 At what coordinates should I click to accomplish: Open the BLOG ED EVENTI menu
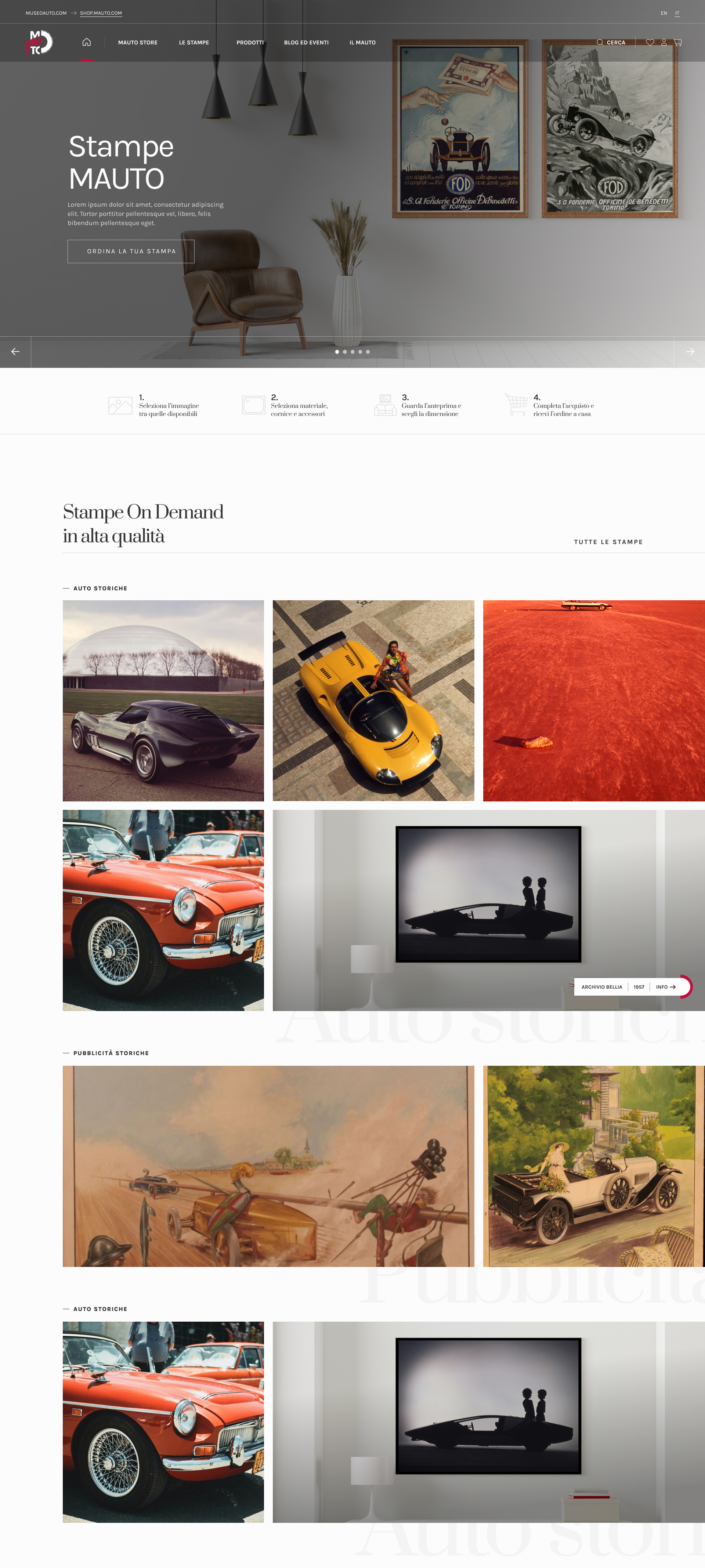306,43
